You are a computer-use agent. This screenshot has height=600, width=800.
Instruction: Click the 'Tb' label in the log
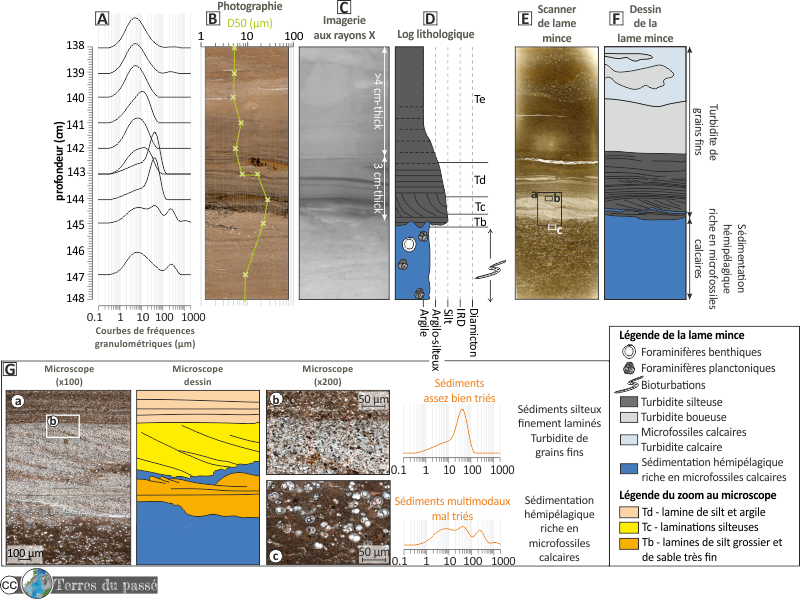click(480, 222)
